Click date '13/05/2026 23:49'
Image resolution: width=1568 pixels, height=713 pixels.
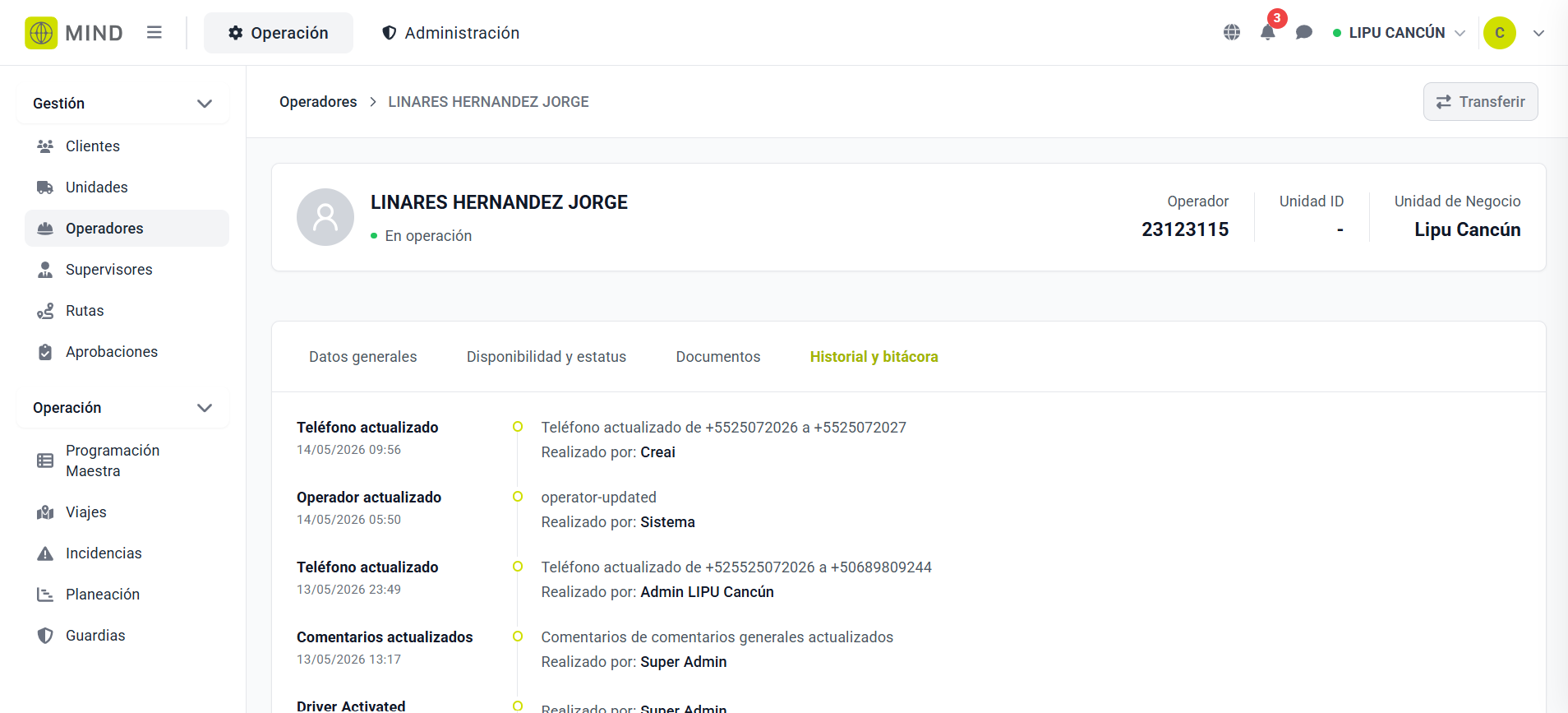click(348, 590)
